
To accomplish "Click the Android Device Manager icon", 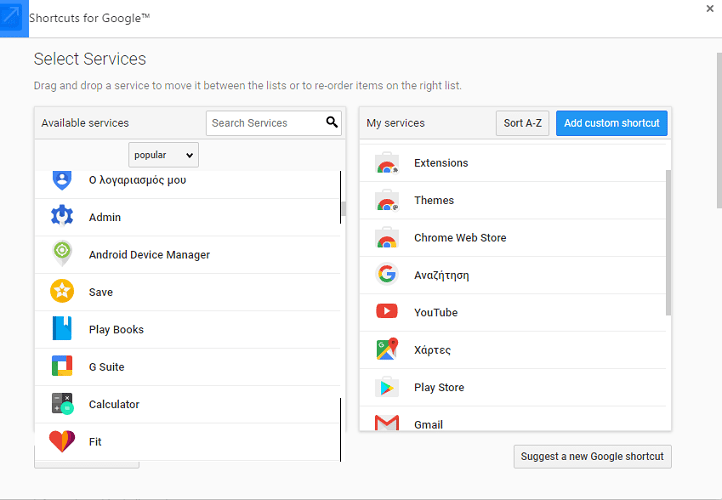I will pyautogui.click(x=62, y=253).
